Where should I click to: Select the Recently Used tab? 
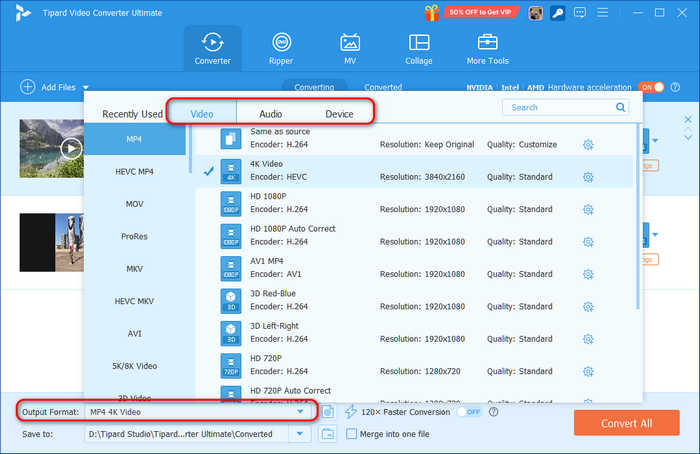[x=132, y=114]
